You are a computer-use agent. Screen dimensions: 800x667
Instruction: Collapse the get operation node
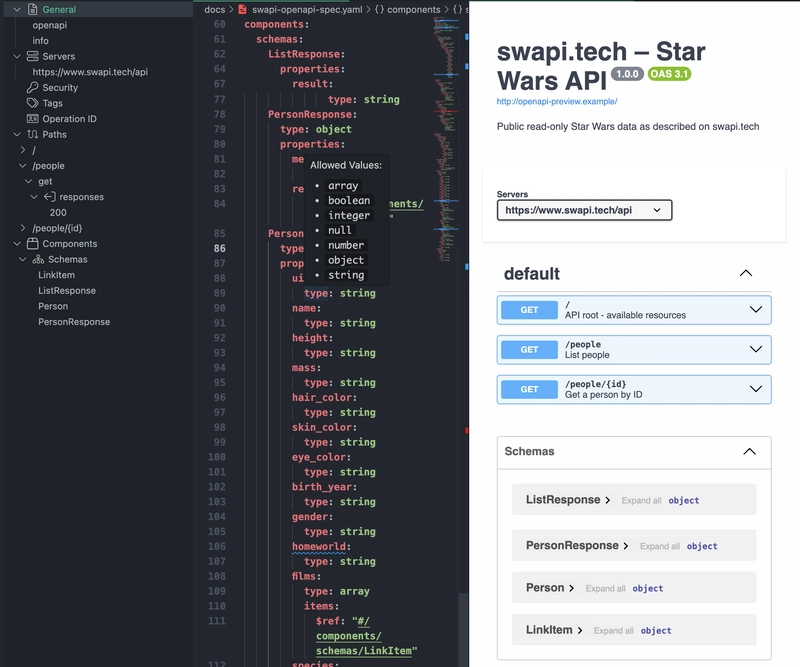[29, 181]
